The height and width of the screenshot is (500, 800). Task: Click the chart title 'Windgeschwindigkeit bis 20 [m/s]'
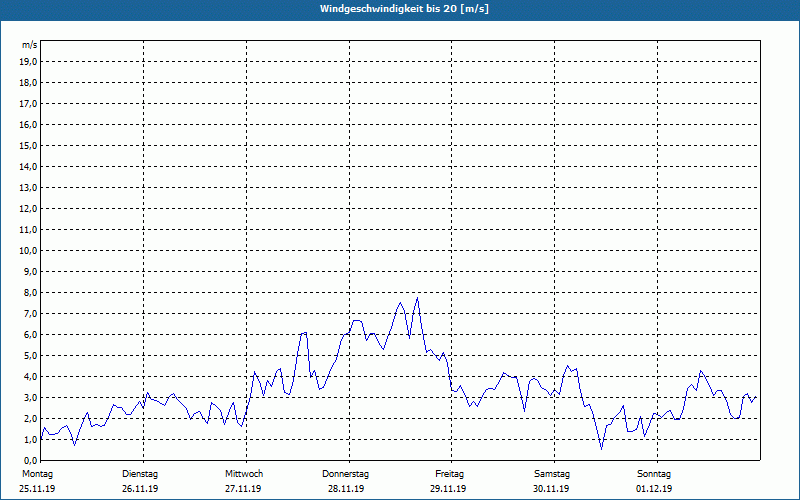(404, 9)
